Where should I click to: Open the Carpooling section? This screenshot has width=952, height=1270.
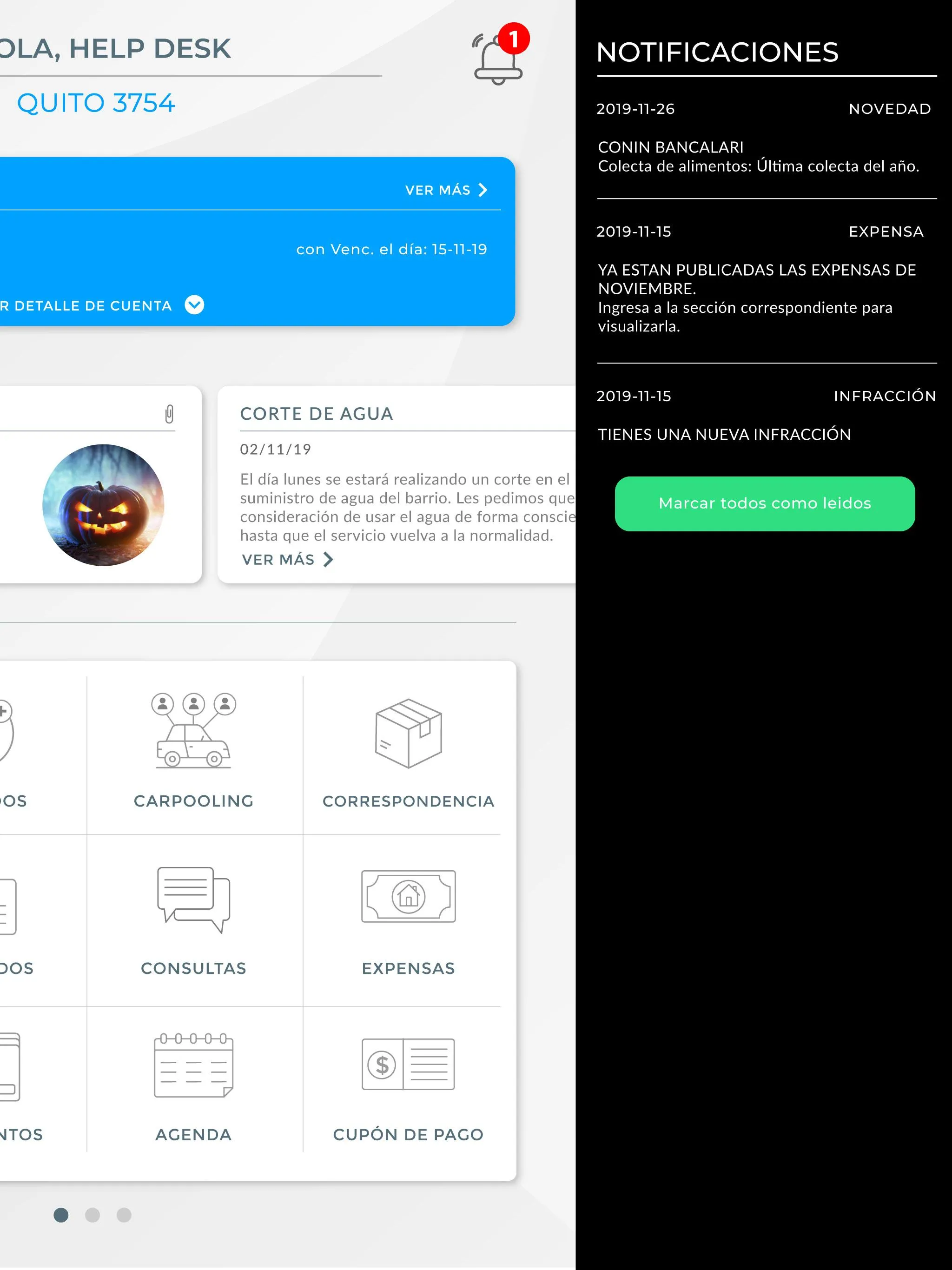(195, 756)
